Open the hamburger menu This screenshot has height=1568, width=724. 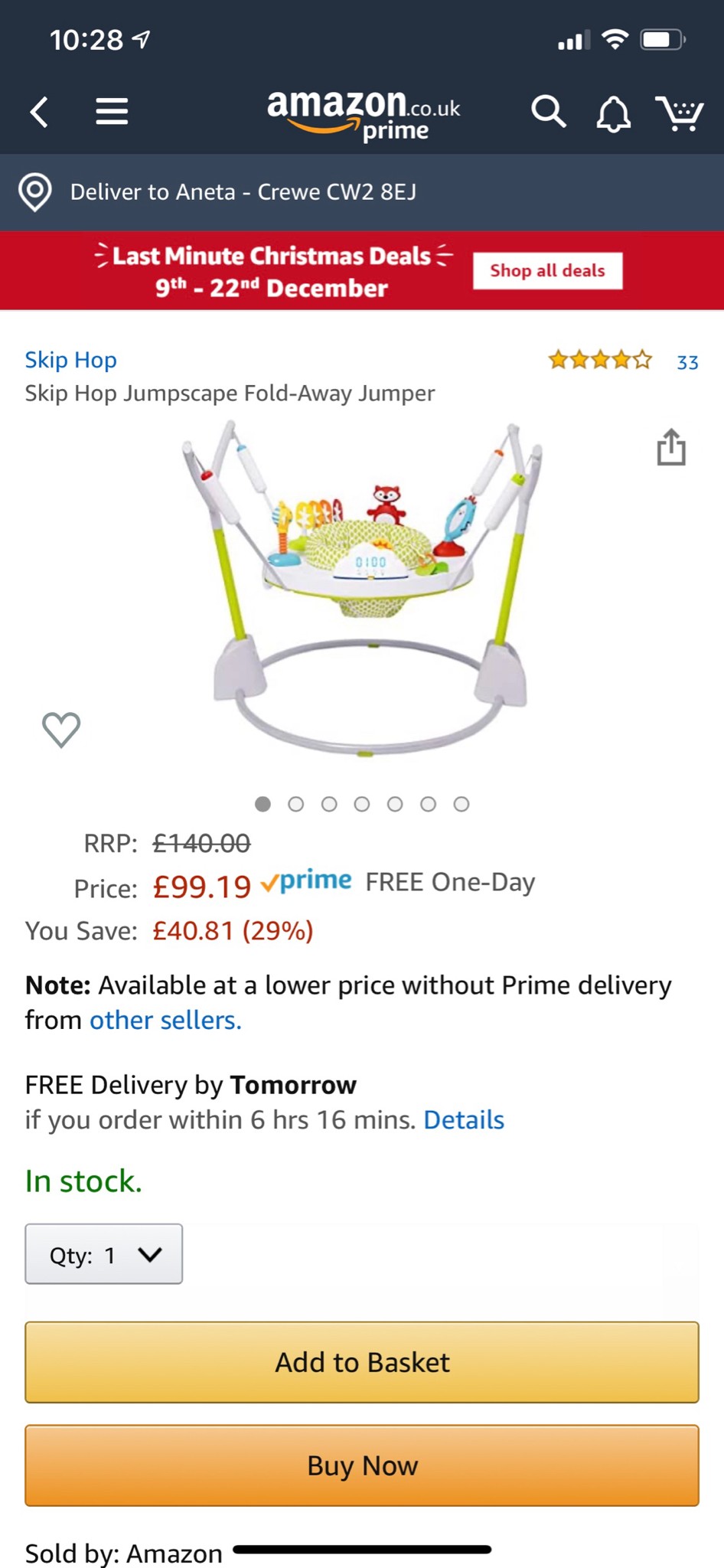click(x=112, y=112)
